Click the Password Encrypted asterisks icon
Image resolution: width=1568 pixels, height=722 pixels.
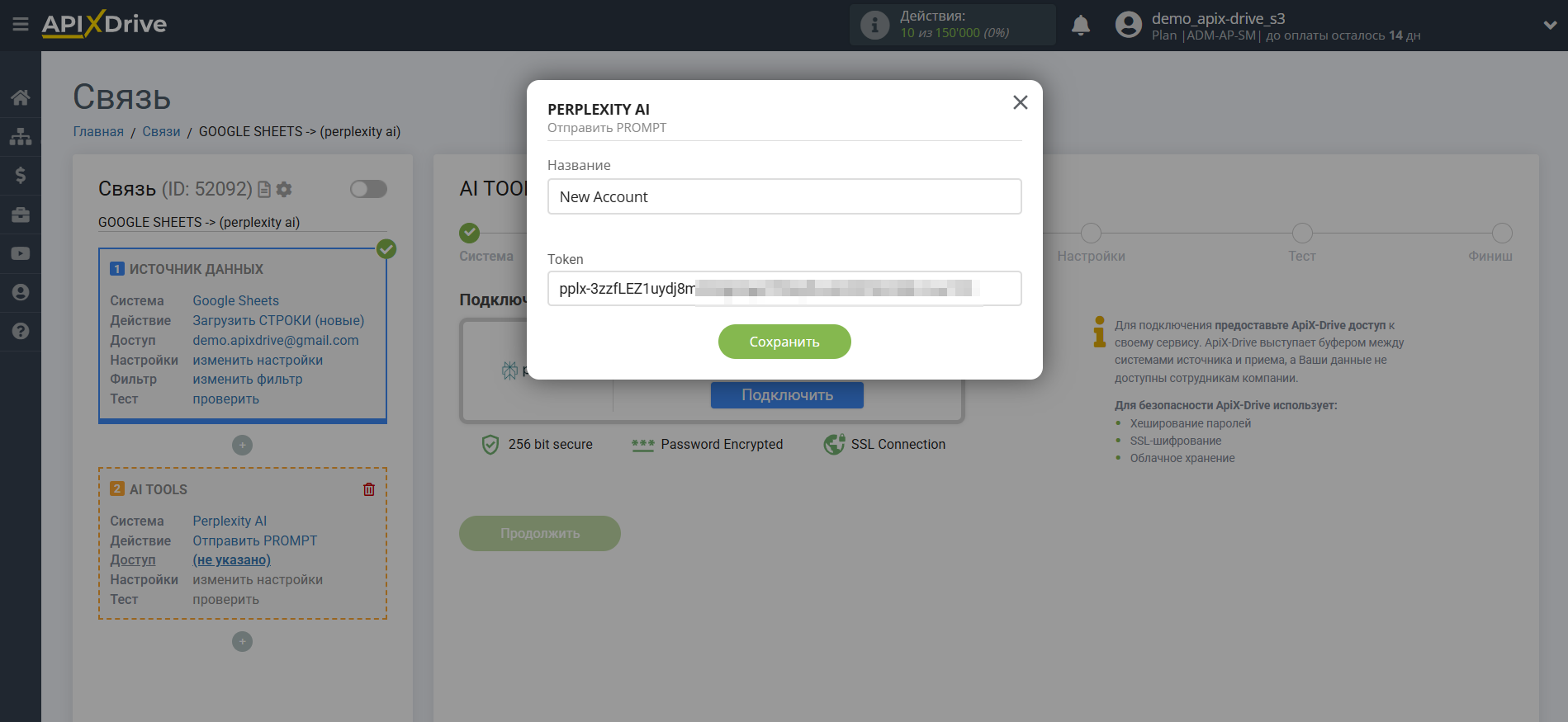point(643,445)
